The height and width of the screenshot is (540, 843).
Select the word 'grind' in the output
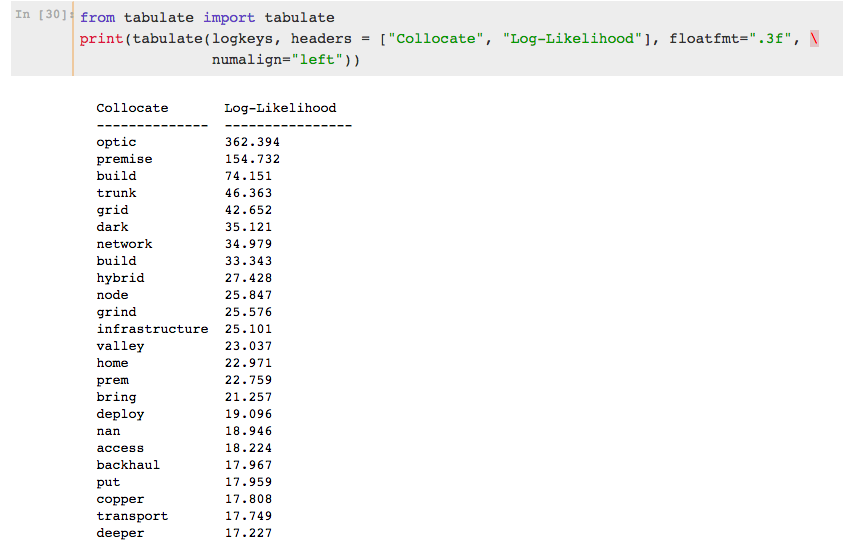116,312
